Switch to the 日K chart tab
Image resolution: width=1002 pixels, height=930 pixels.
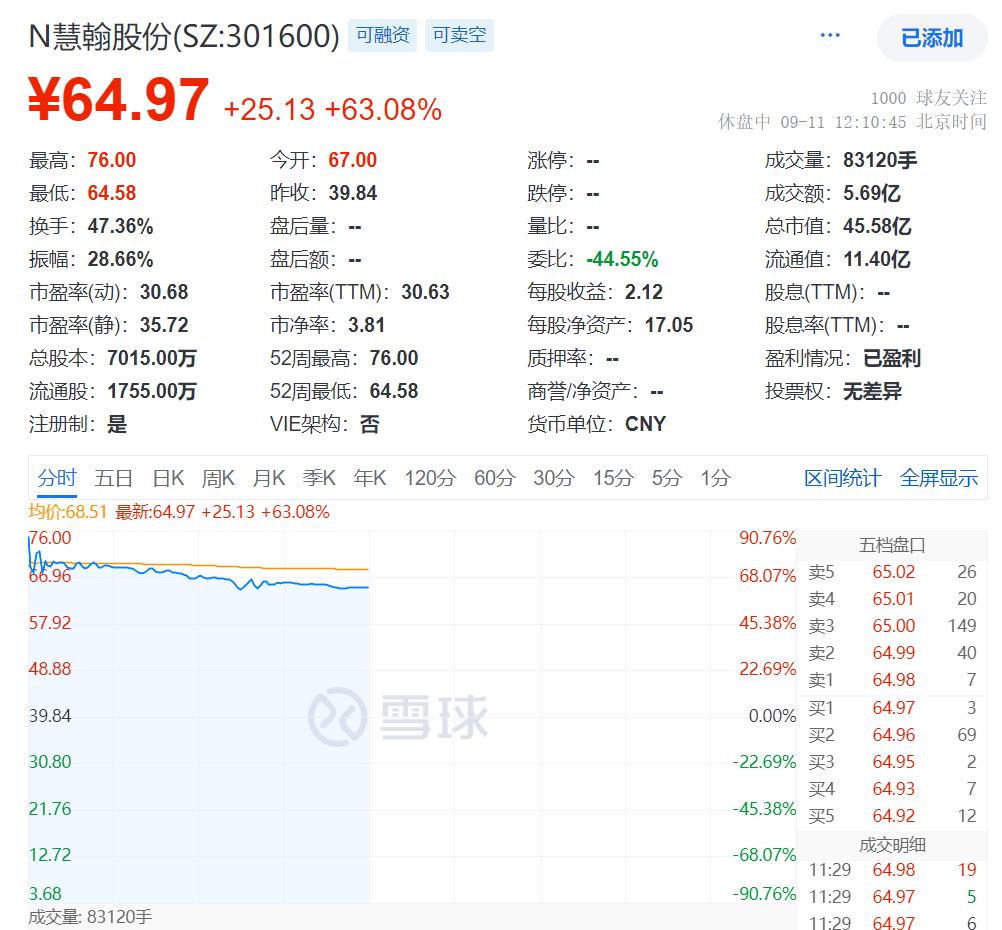pos(167,478)
